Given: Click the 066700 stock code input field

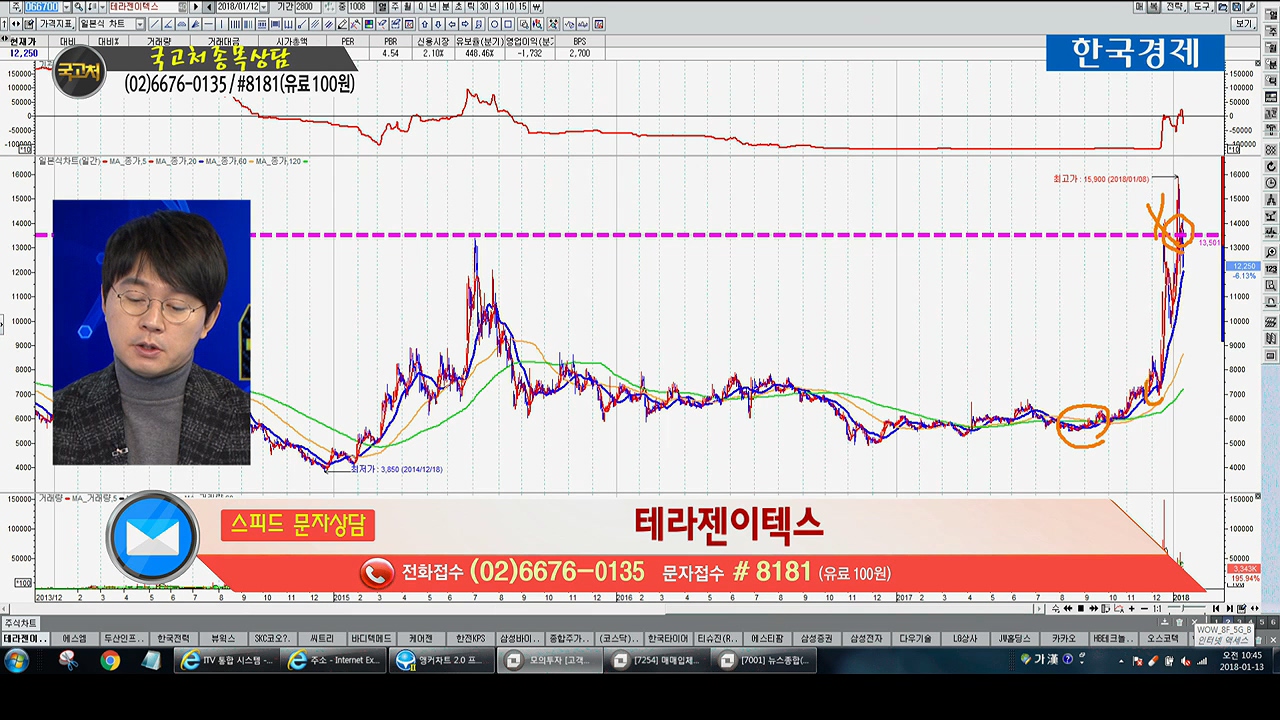Looking at the screenshot, I should pos(40,7).
